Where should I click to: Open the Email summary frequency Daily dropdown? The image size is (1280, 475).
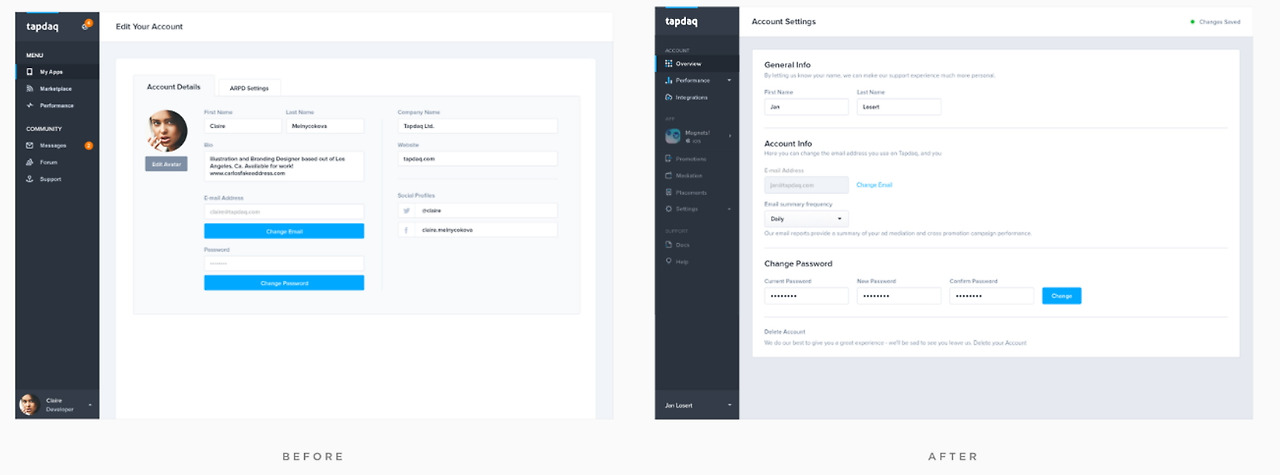point(806,218)
